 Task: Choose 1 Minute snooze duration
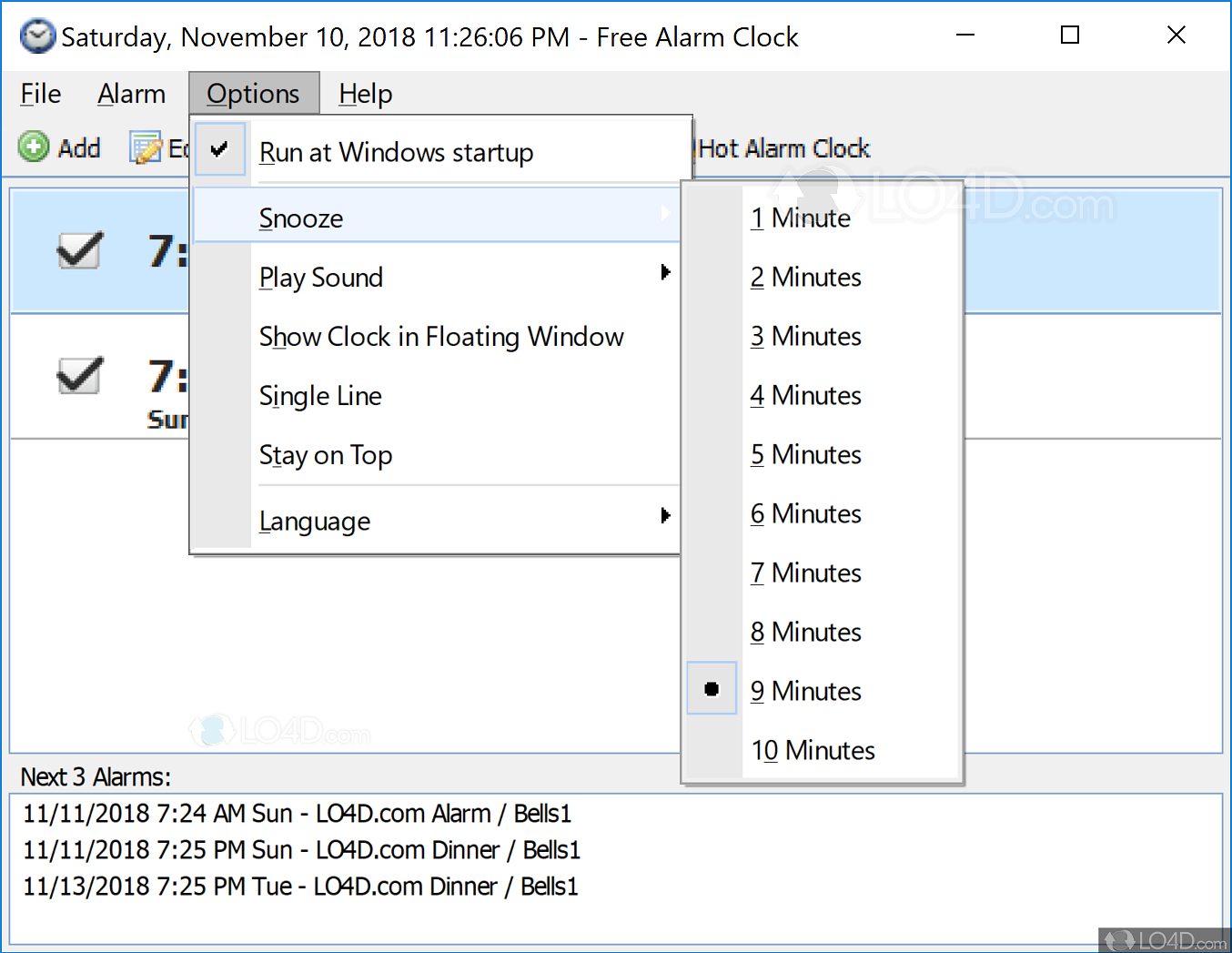pyautogui.click(x=800, y=218)
